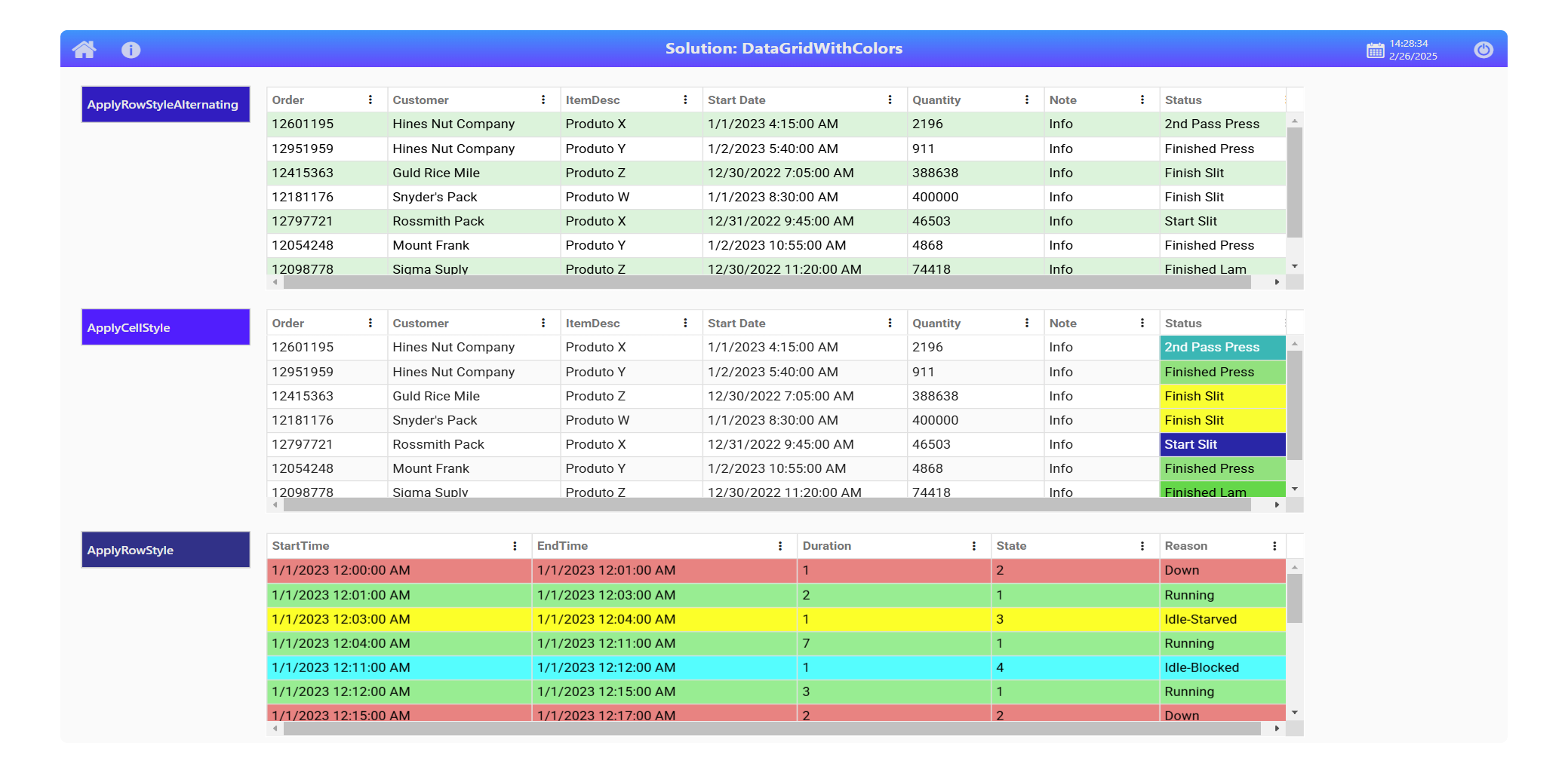The width and height of the screenshot is (1568, 773).
Task: Select the cyan 'Idle-Blocked' row reason
Action: (1201, 667)
